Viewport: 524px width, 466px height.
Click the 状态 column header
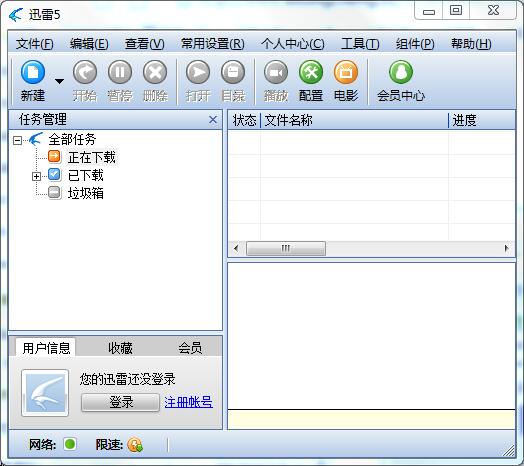(x=244, y=120)
